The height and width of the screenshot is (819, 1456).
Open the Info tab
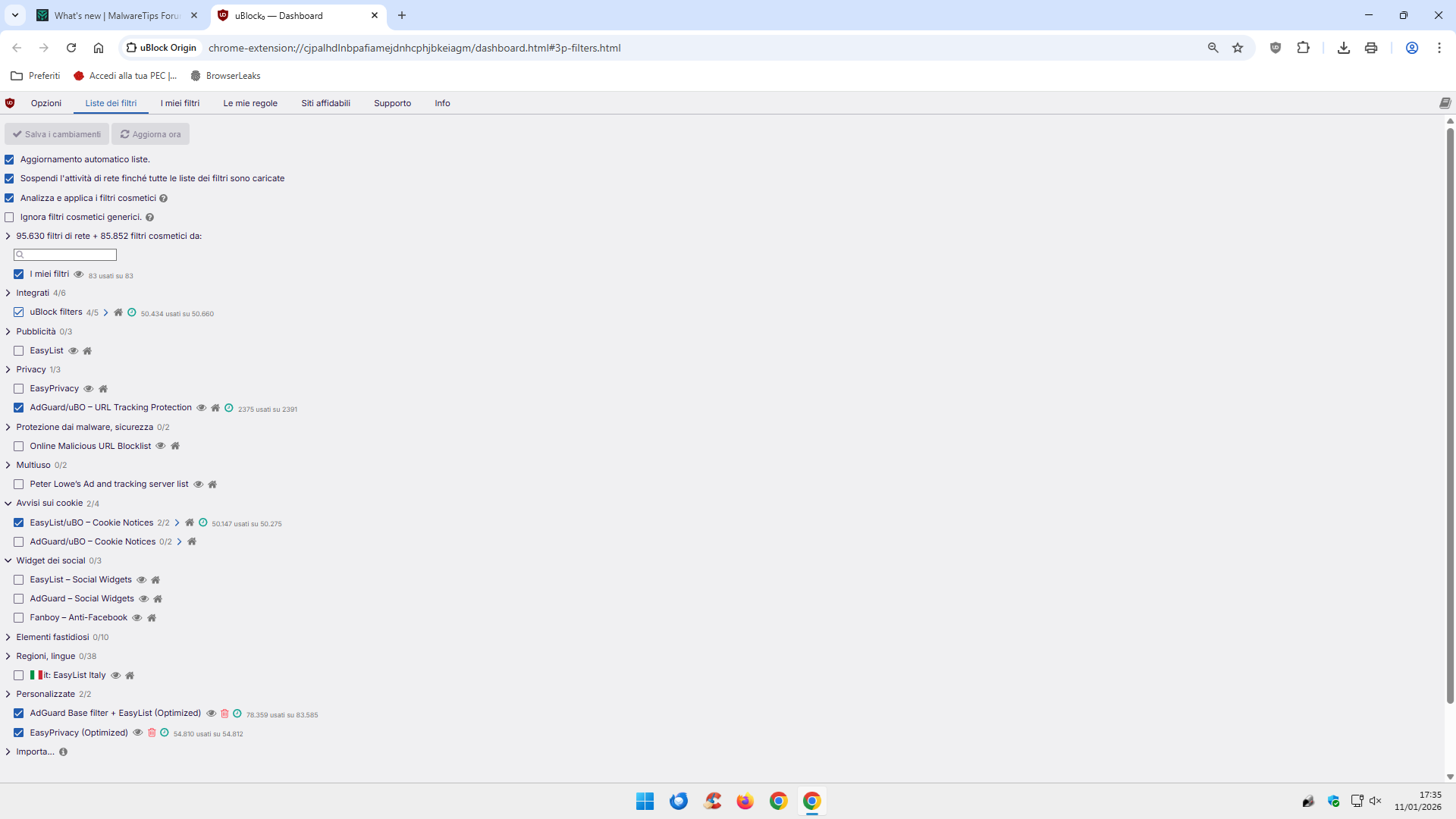click(x=442, y=103)
